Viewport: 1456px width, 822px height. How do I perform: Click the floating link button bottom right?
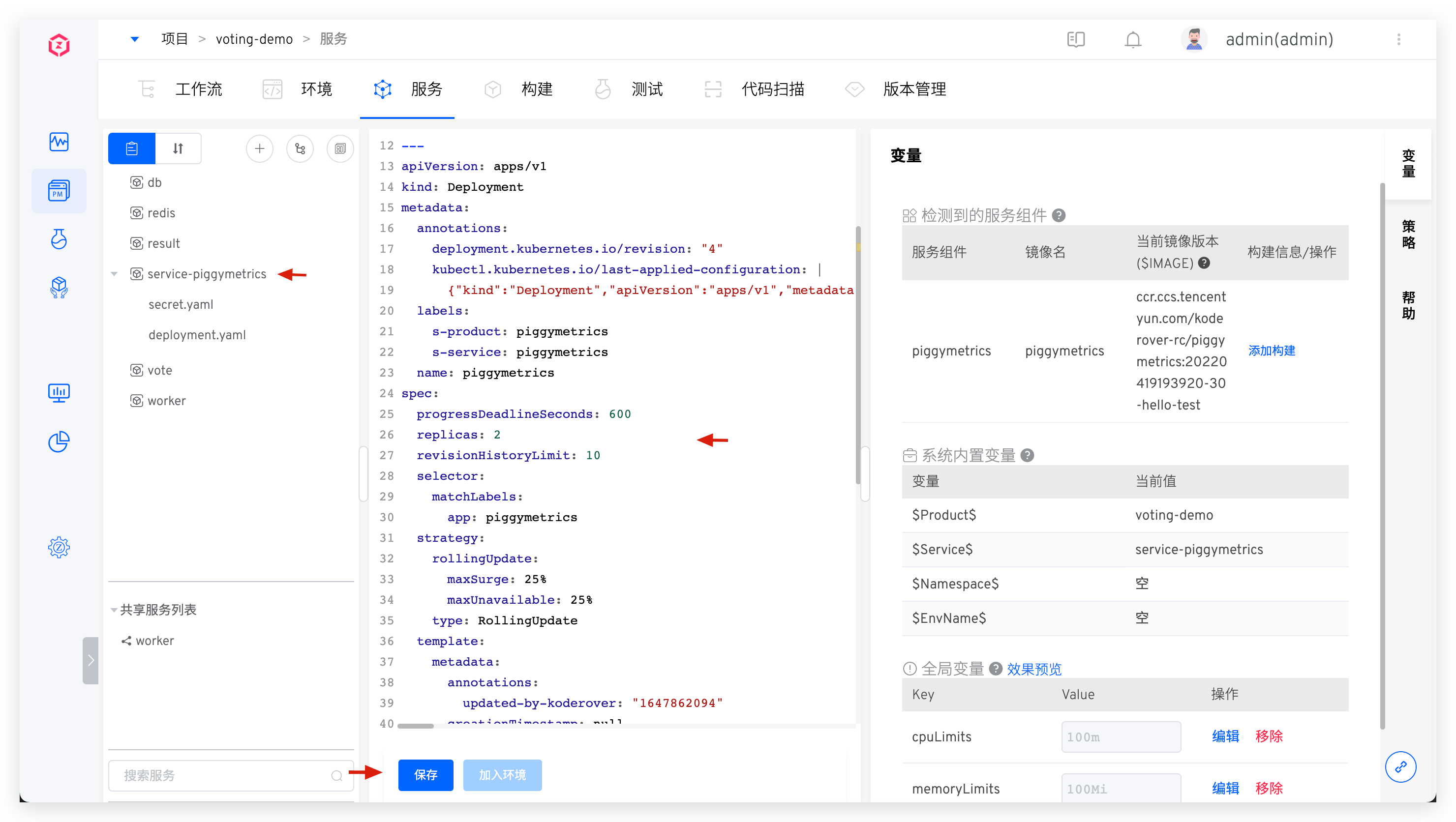click(x=1400, y=766)
